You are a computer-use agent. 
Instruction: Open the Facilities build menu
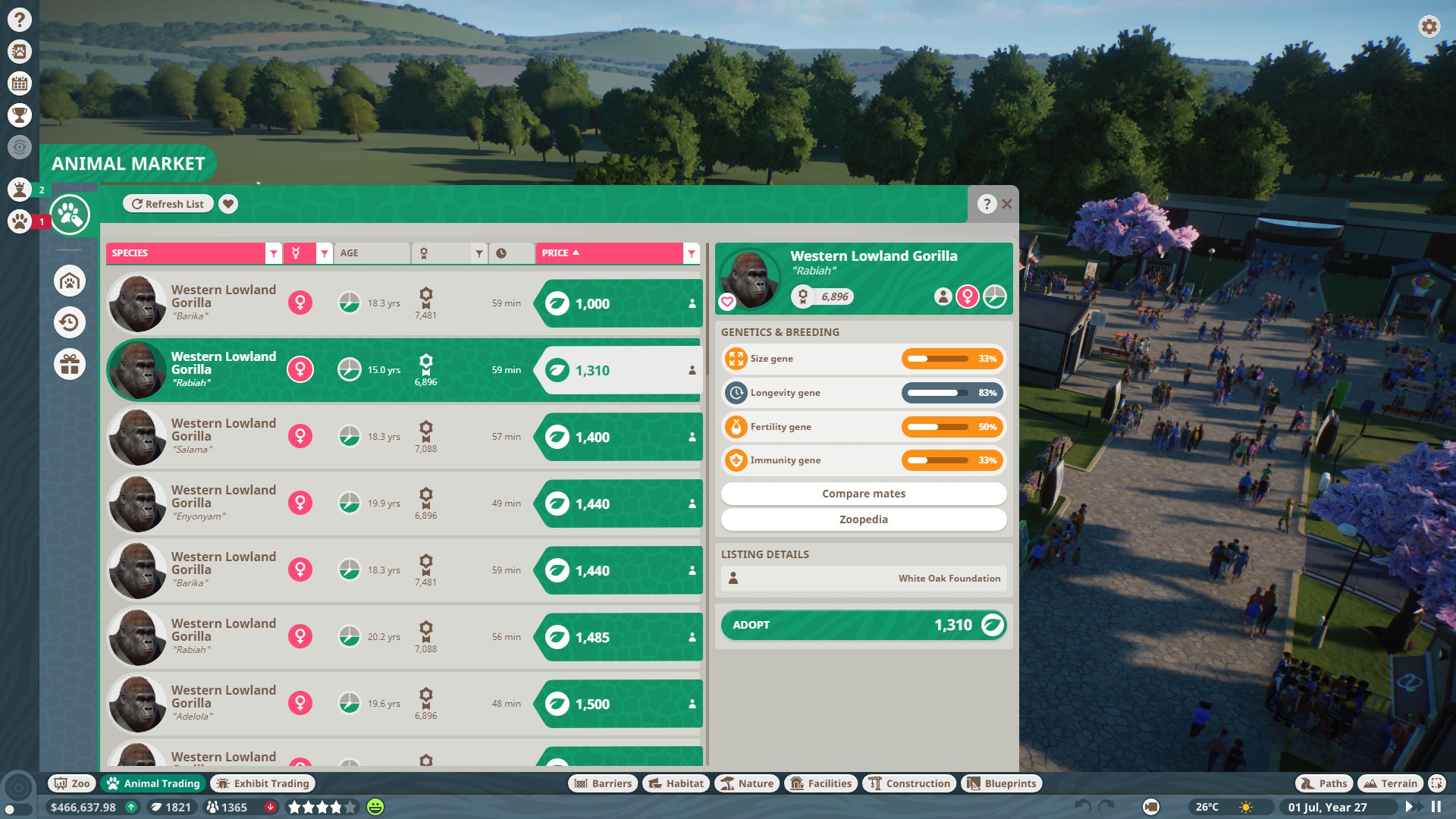pos(821,783)
